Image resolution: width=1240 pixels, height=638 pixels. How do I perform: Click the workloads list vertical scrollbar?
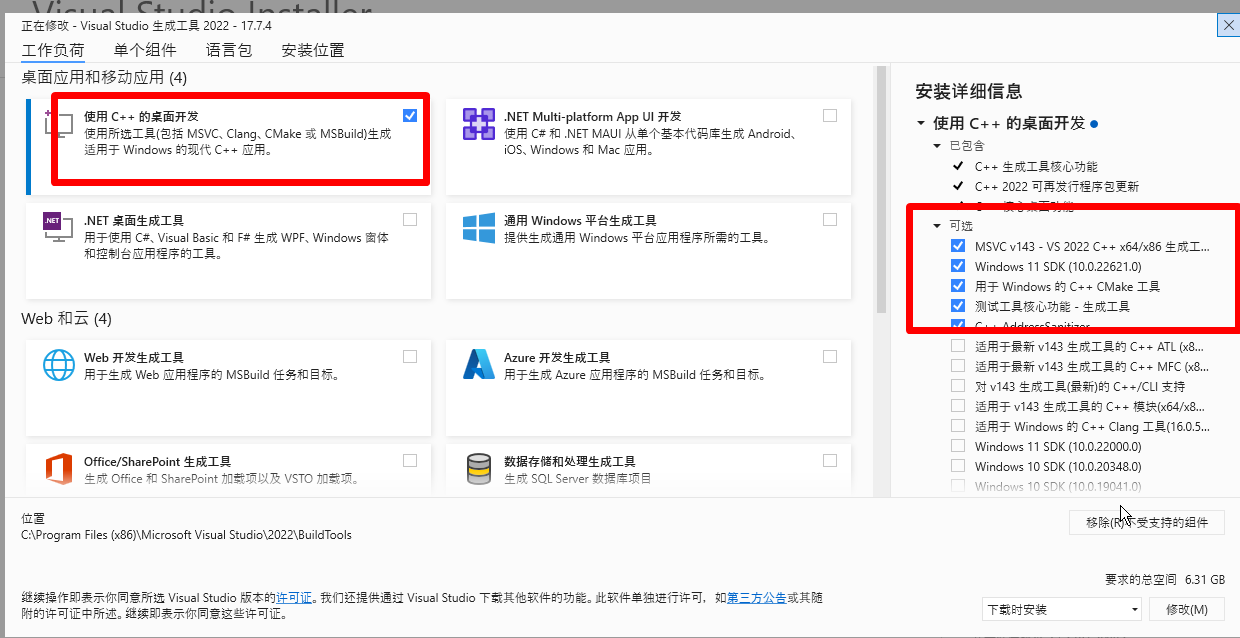click(881, 190)
